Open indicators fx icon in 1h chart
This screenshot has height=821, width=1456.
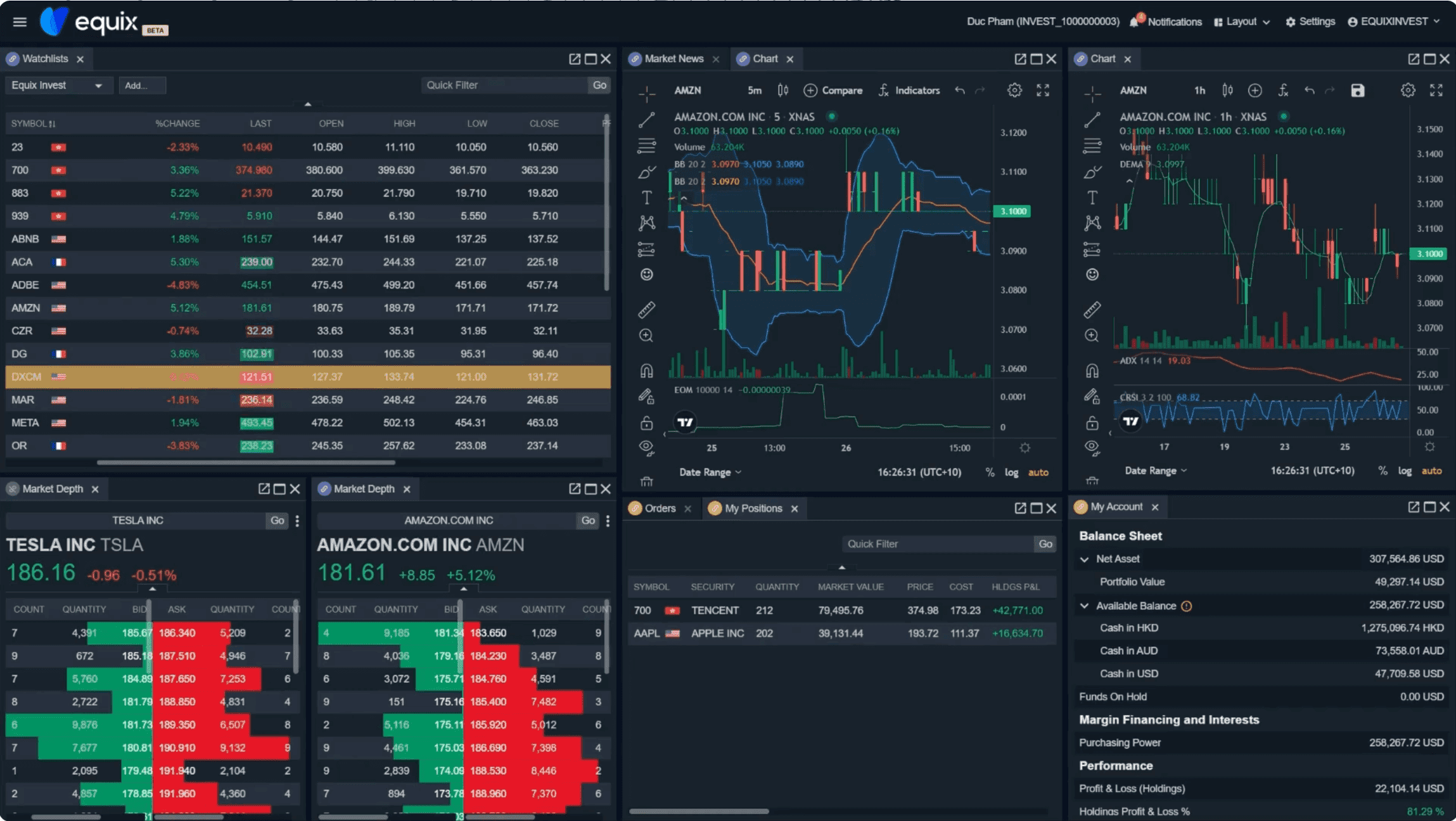click(x=1283, y=91)
